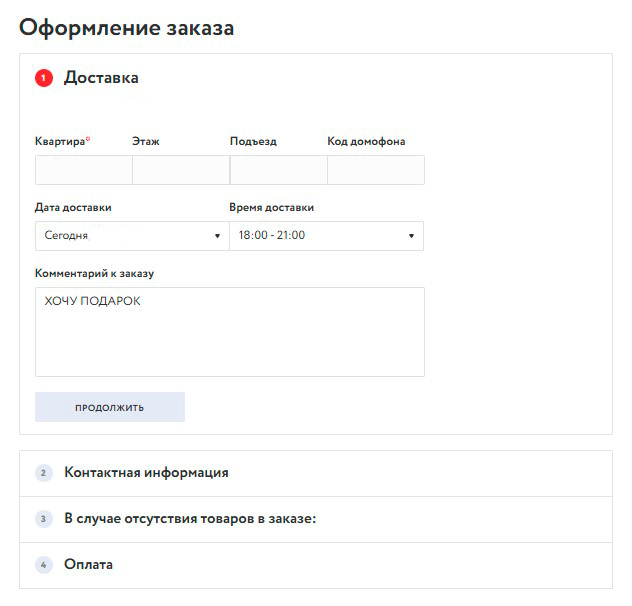Select the Код домофона input field
Viewport: 632px width, 606px height.
coord(376,170)
